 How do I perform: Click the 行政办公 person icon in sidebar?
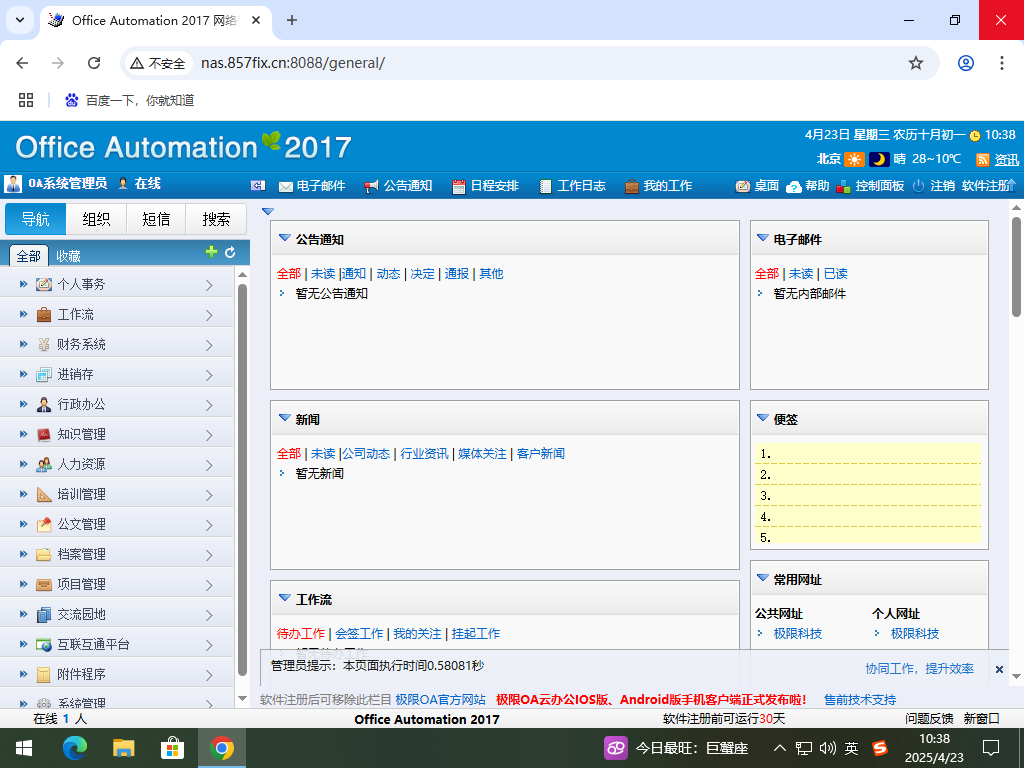tap(44, 404)
